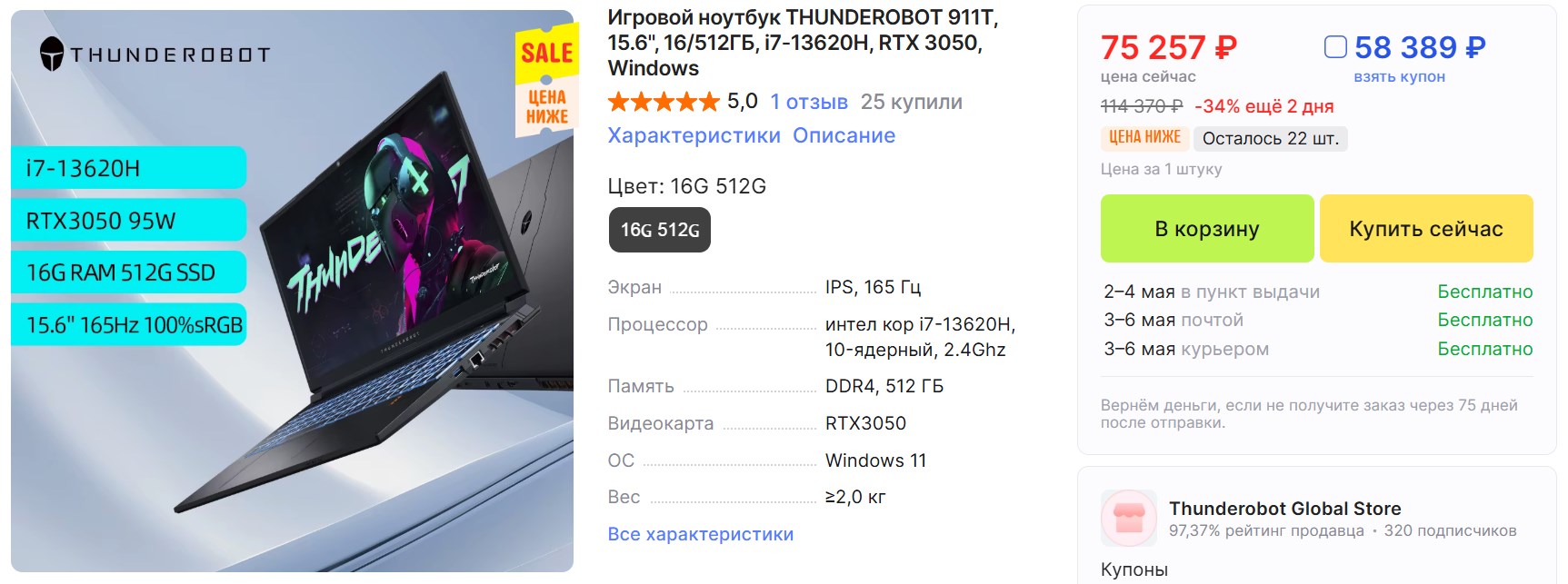Click the Осталось 22 шт. stock badge
1568x584 pixels.
1270,138
